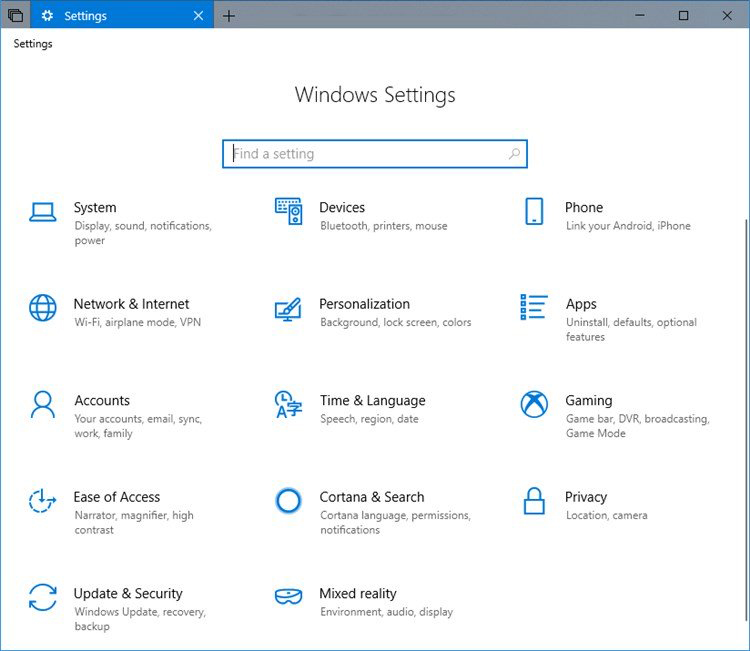Click 'Uninstall, defaults, optional features' text
Viewport: 750px width, 651px height.
[x=631, y=330]
